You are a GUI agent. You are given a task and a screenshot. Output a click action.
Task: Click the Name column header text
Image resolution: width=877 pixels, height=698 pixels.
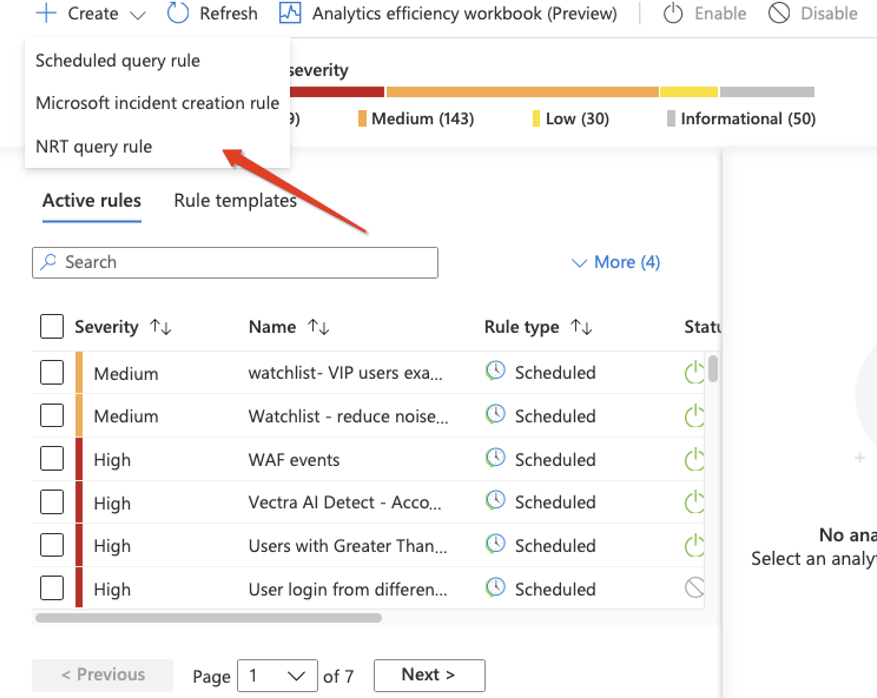(x=272, y=327)
